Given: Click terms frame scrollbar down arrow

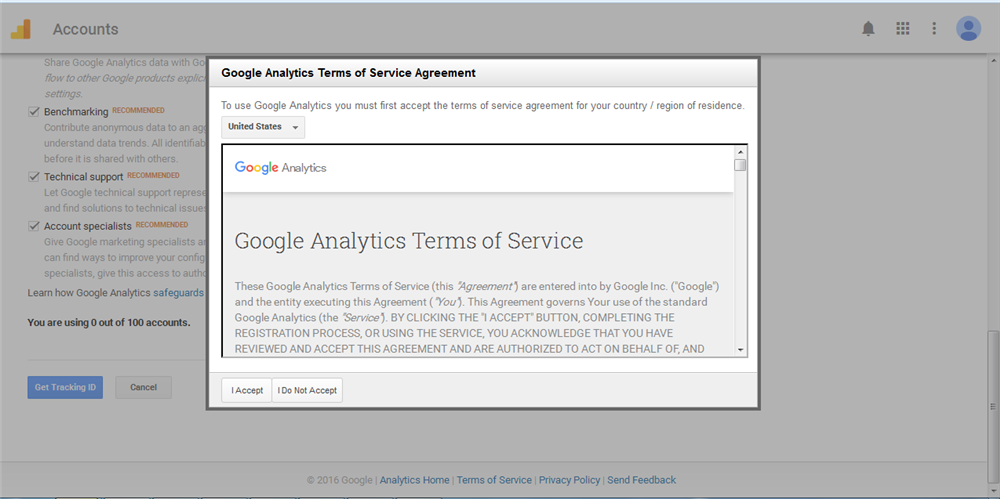Looking at the screenshot, I should click(x=740, y=350).
